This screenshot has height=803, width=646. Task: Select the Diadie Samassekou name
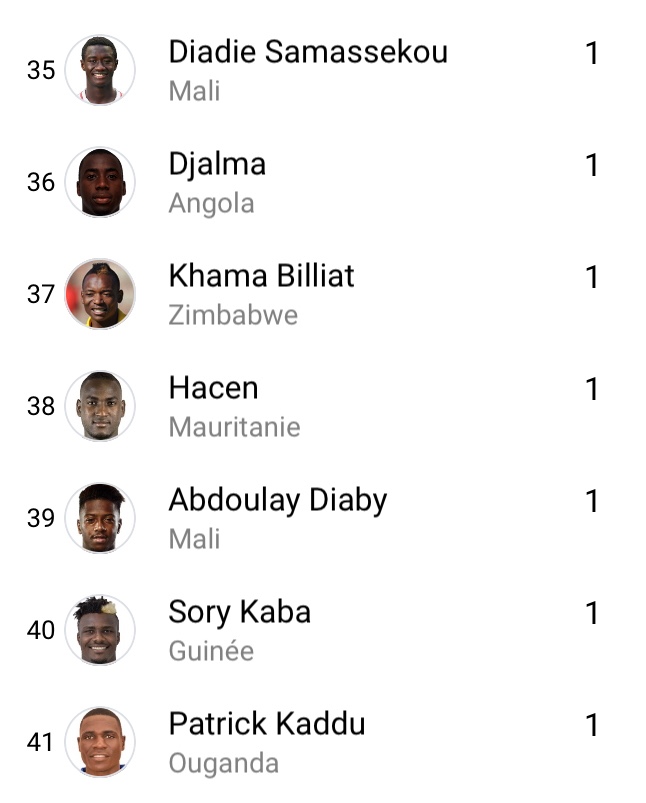tap(308, 52)
